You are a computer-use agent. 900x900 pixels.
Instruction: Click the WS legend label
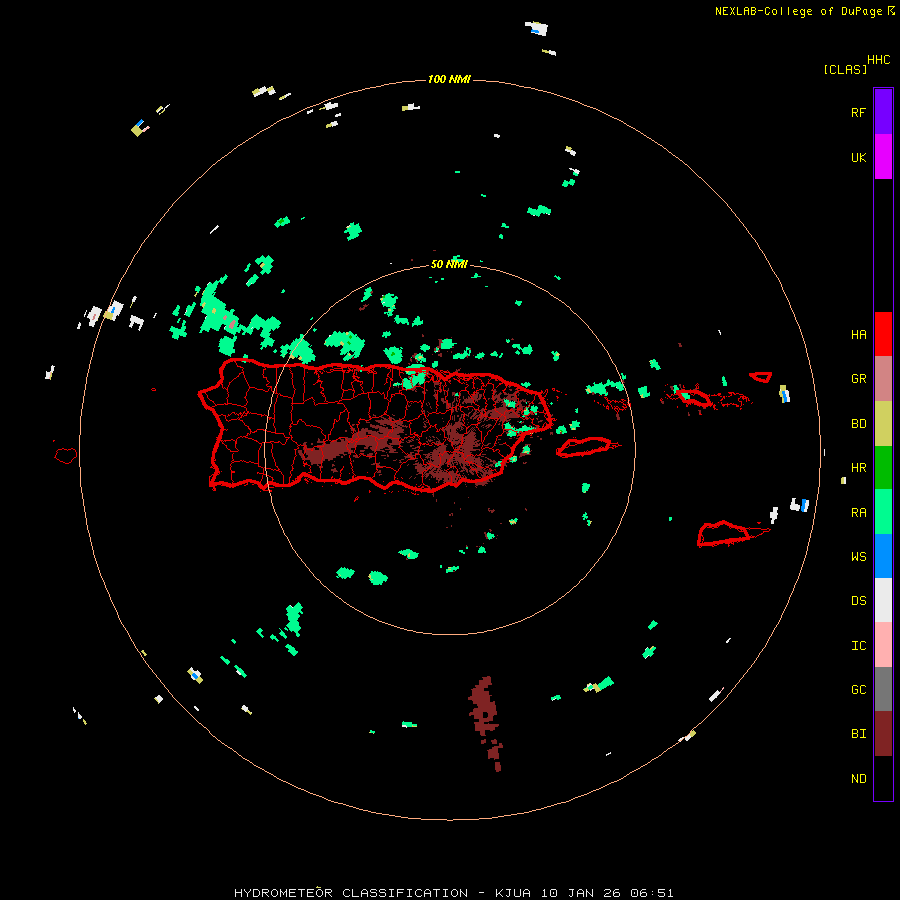pos(858,556)
